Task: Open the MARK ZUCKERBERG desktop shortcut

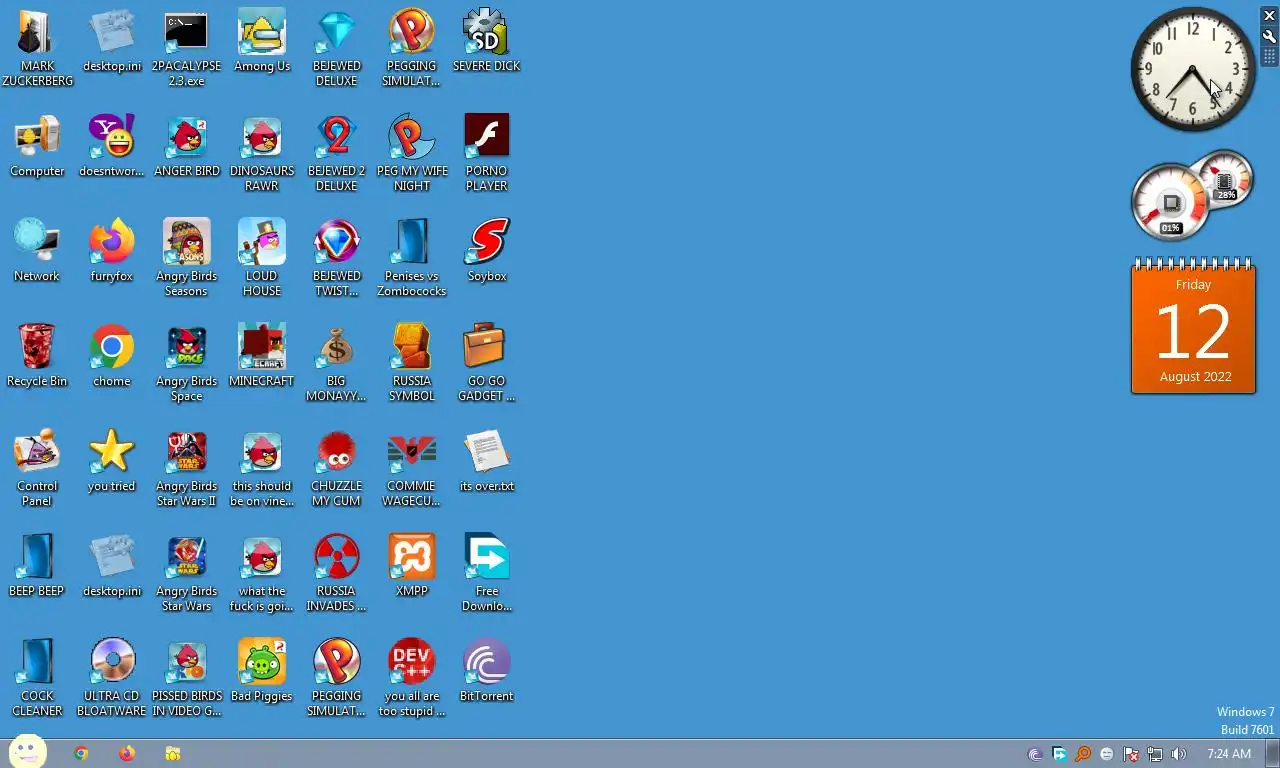Action: (37, 47)
